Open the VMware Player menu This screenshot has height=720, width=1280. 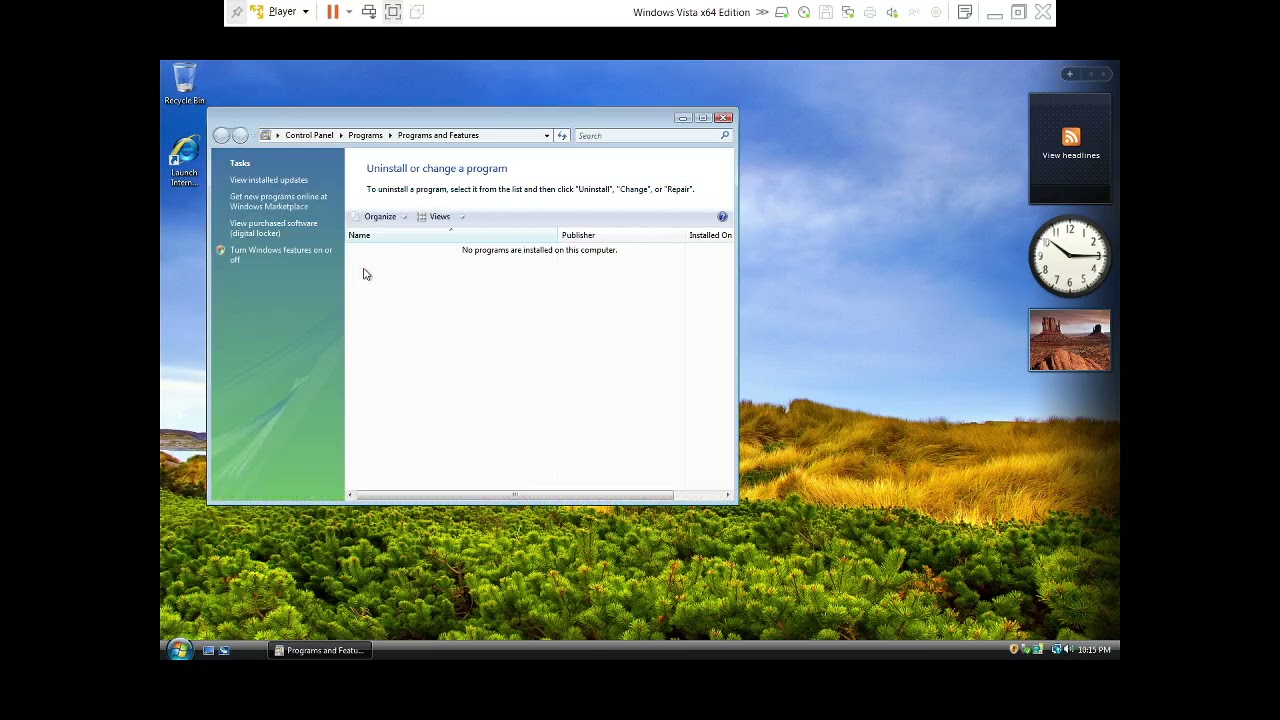[x=280, y=12]
